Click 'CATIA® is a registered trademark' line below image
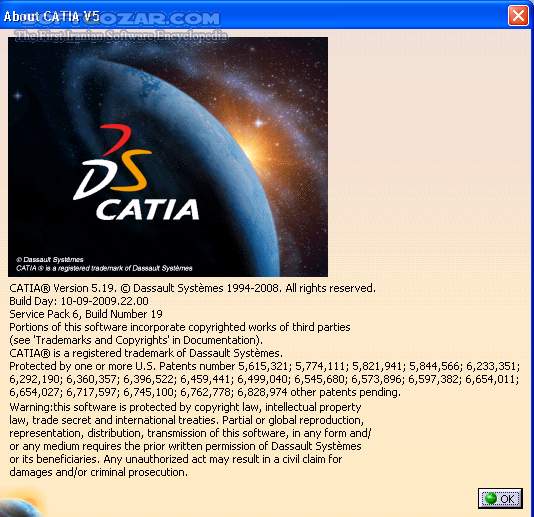 [146, 353]
